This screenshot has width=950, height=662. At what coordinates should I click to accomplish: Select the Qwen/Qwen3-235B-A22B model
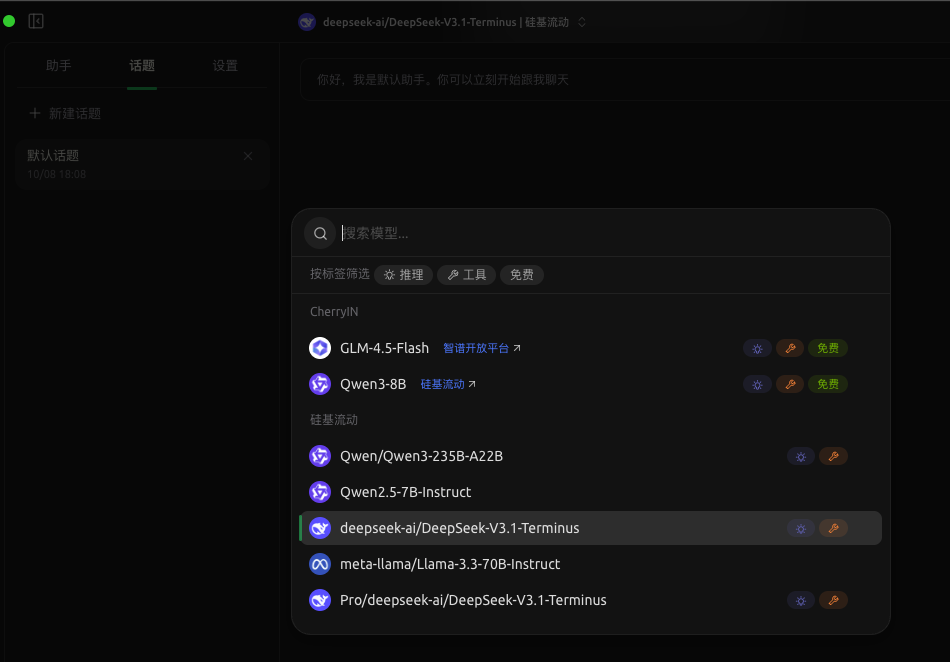coord(591,456)
